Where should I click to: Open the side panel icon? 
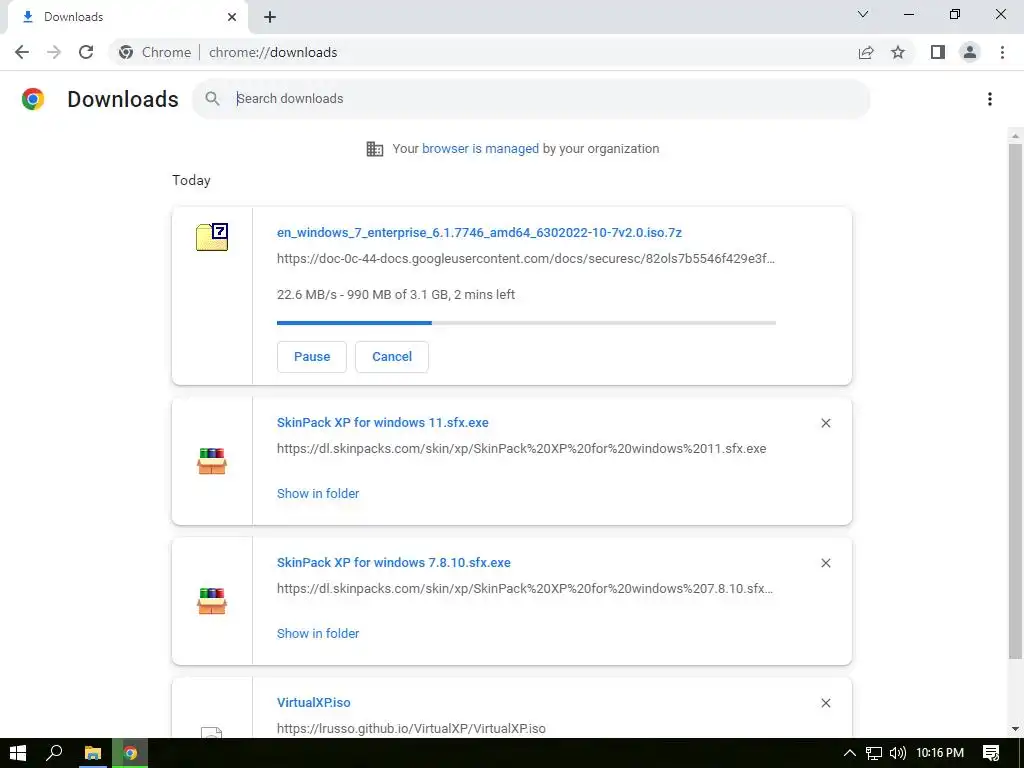(938, 52)
